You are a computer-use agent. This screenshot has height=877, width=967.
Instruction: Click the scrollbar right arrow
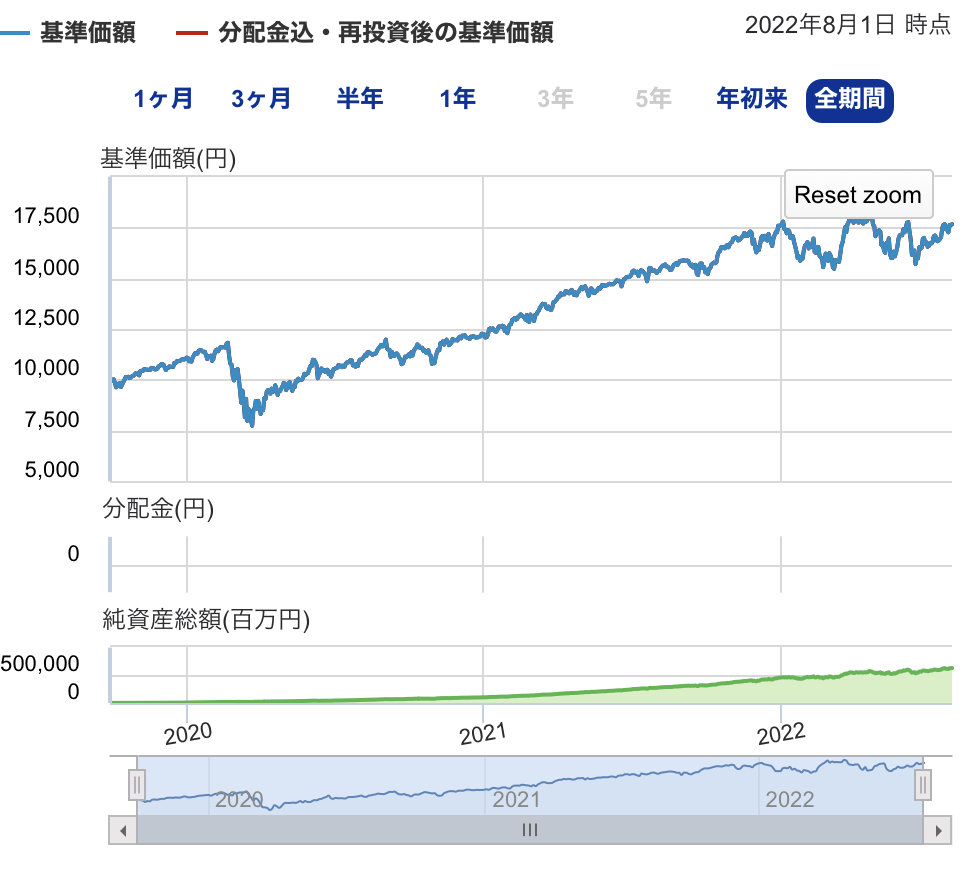[x=937, y=830]
